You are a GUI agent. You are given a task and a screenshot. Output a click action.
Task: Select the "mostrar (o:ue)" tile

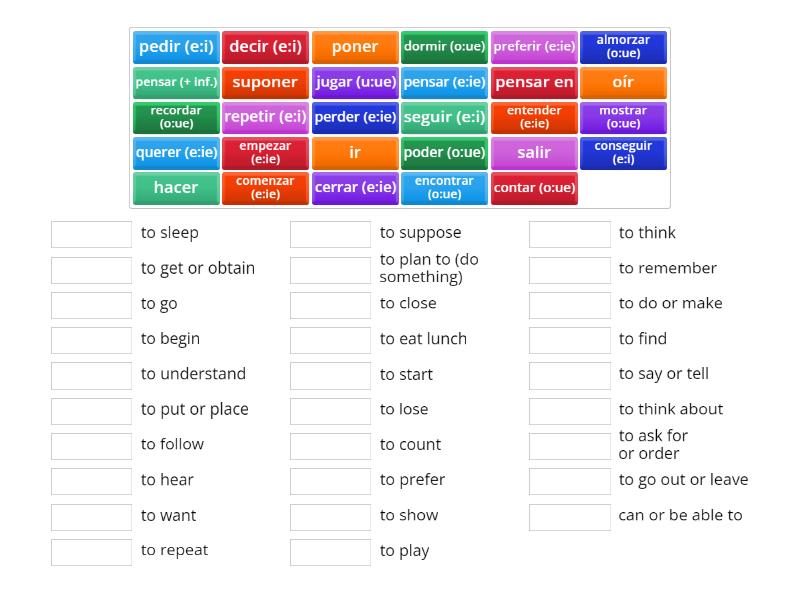click(623, 117)
